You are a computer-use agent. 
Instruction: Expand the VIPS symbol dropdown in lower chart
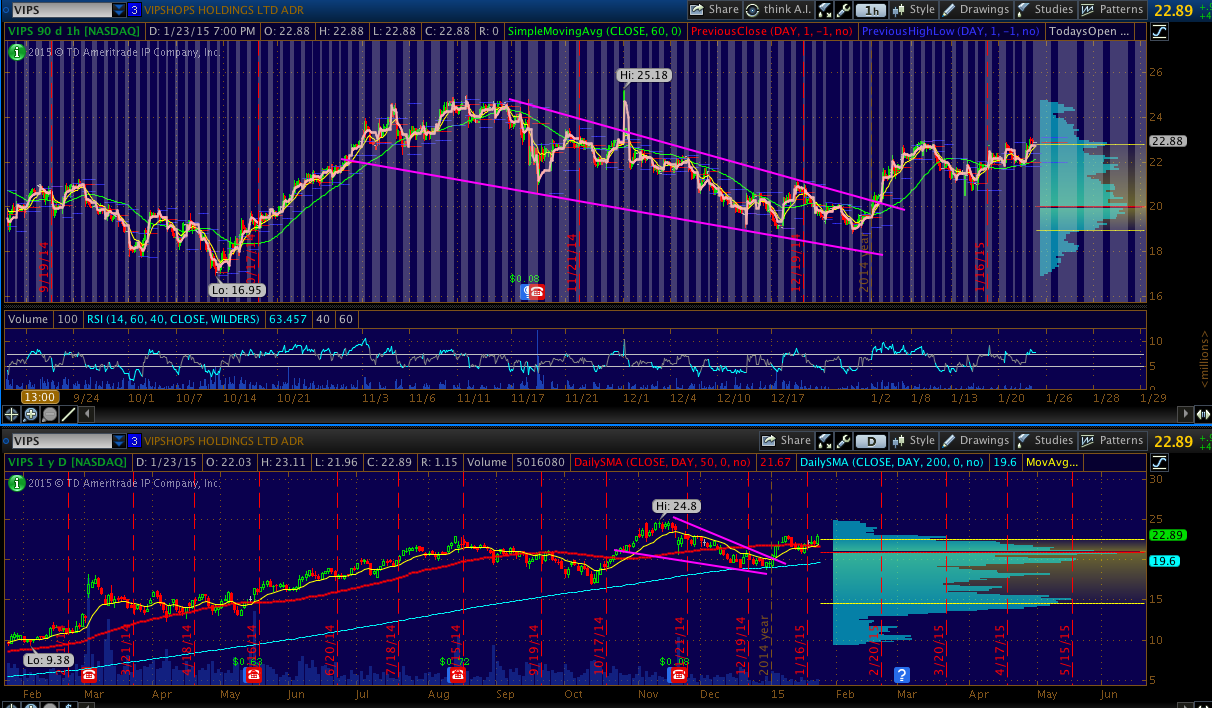pos(119,441)
